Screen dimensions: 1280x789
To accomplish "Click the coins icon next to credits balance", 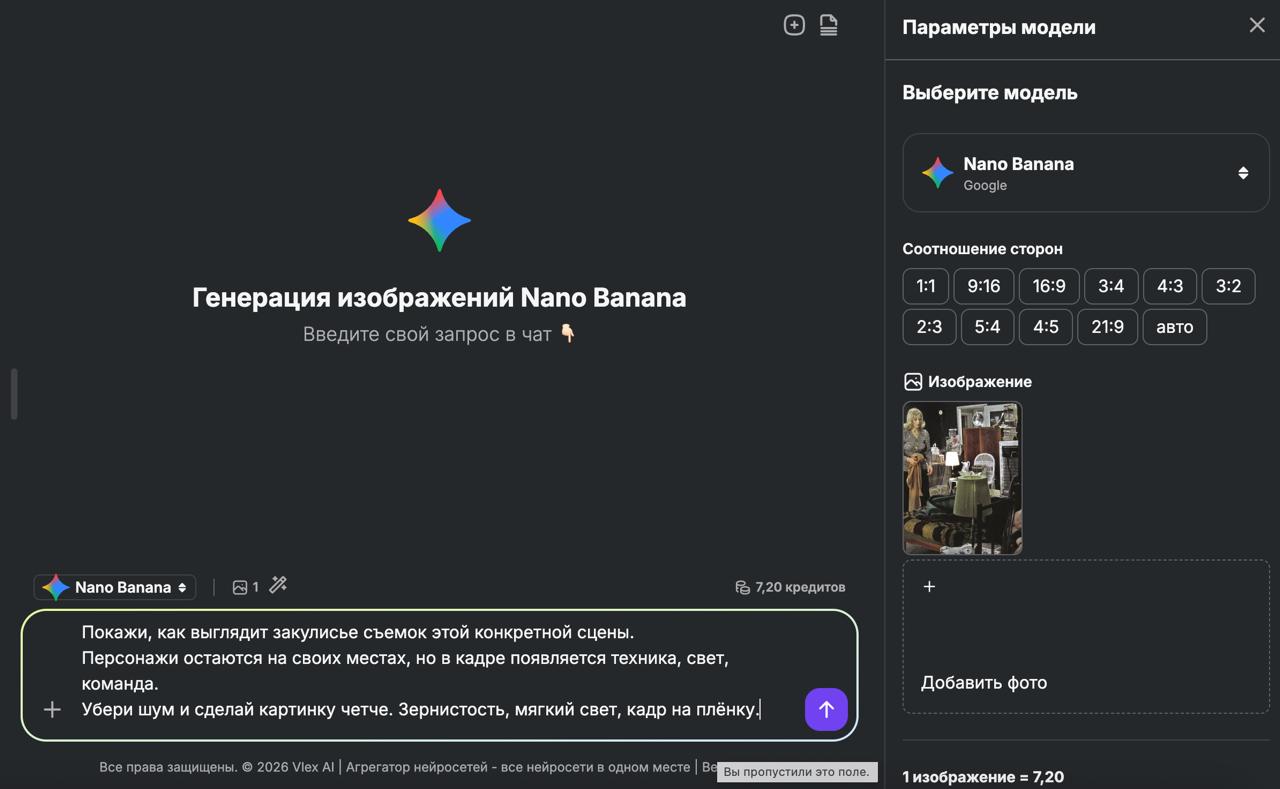I will click(x=741, y=586).
